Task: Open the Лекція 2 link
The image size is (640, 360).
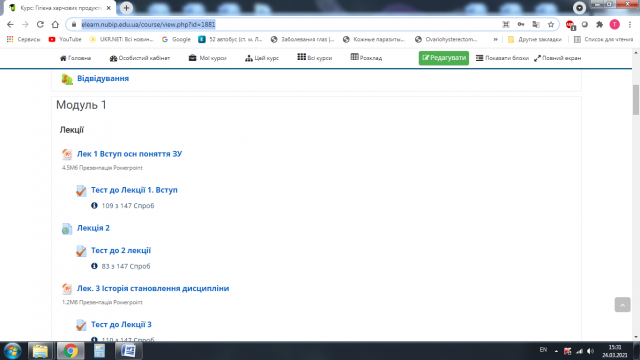Action: tap(93, 228)
